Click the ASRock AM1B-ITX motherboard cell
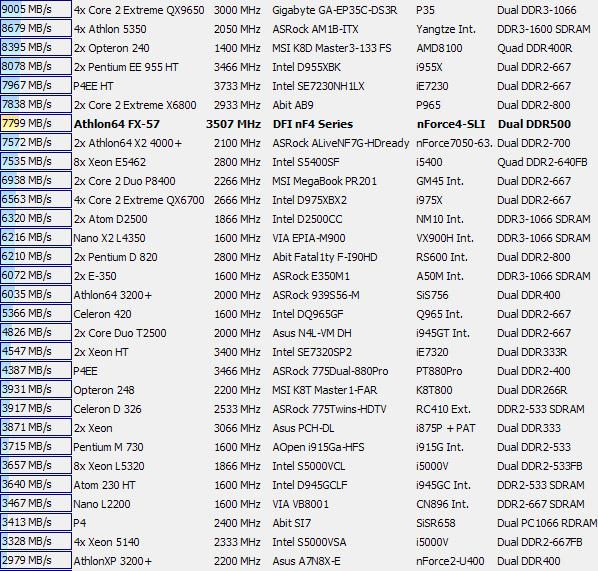 [315, 29]
